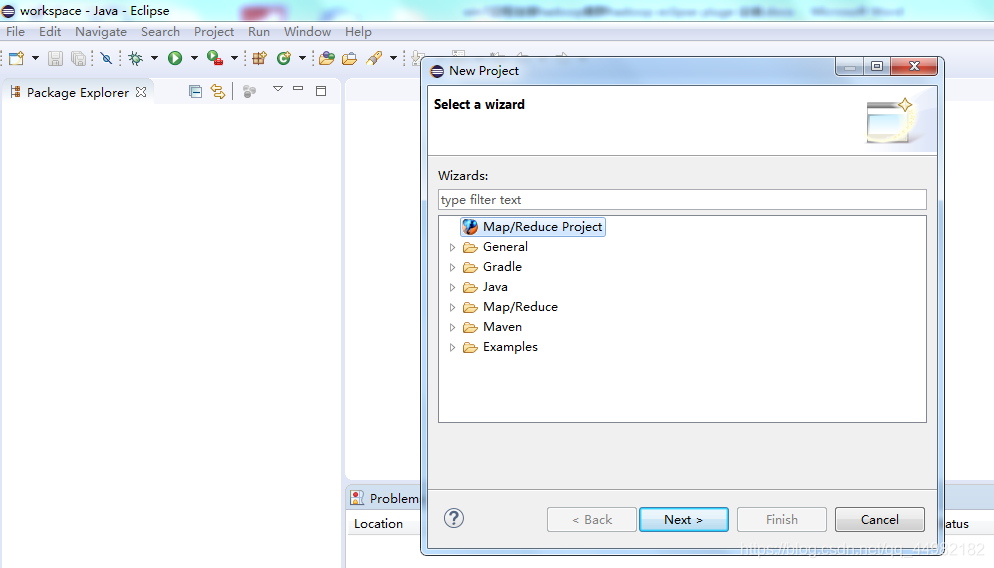Image resolution: width=994 pixels, height=568 pixels.
Task: Click the green Run icon
Action: [175, 58]
